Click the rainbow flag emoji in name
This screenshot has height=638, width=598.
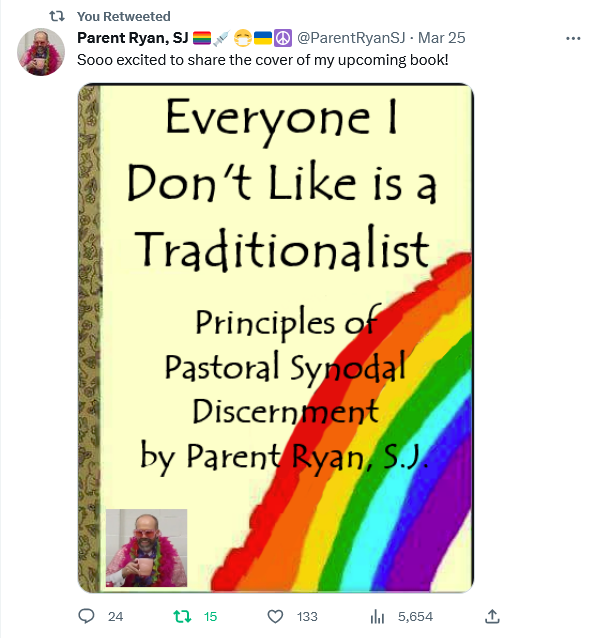click(x=202, y=38)
